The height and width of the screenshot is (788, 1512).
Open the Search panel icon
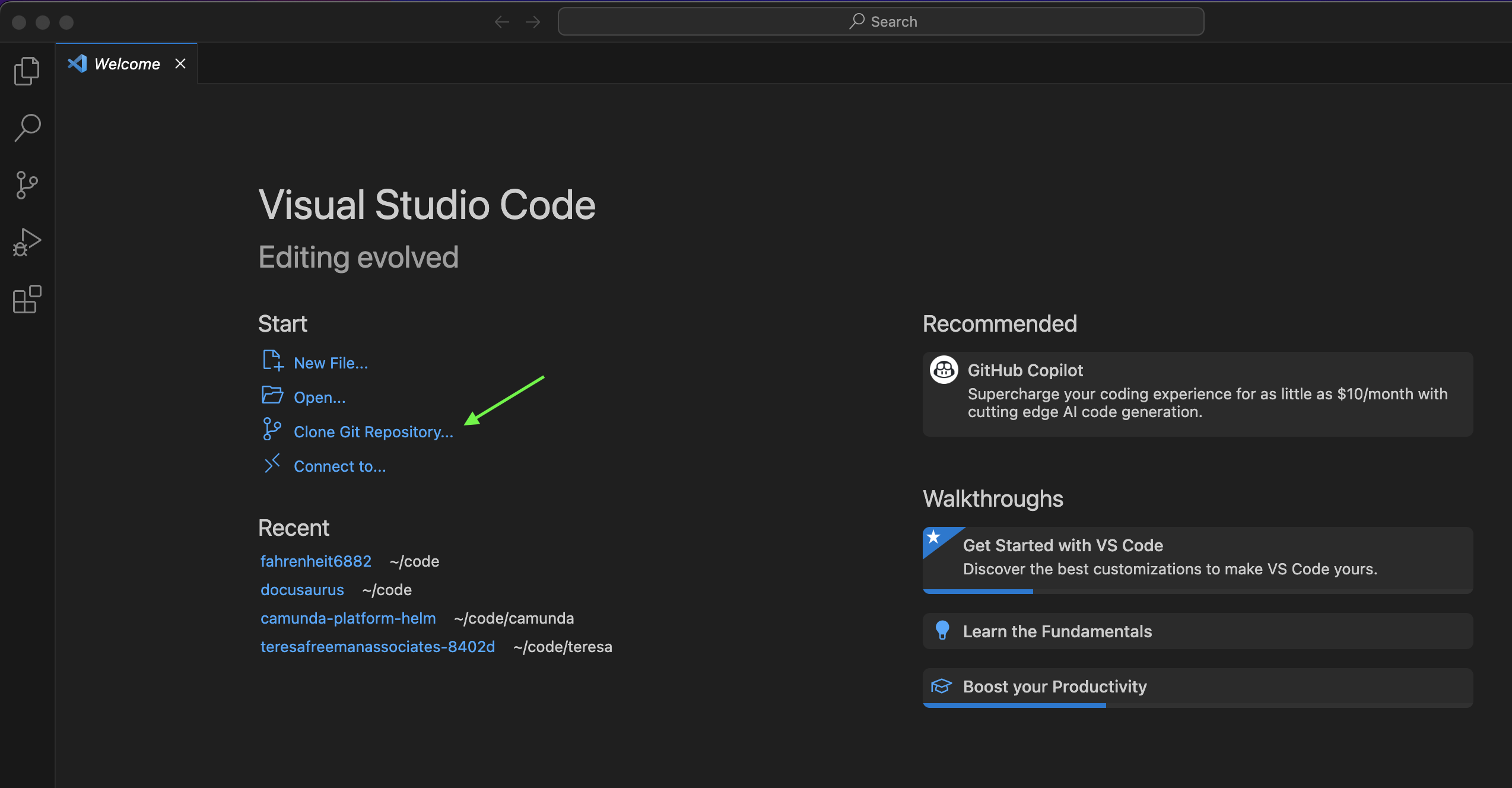[x=27, y=128]
